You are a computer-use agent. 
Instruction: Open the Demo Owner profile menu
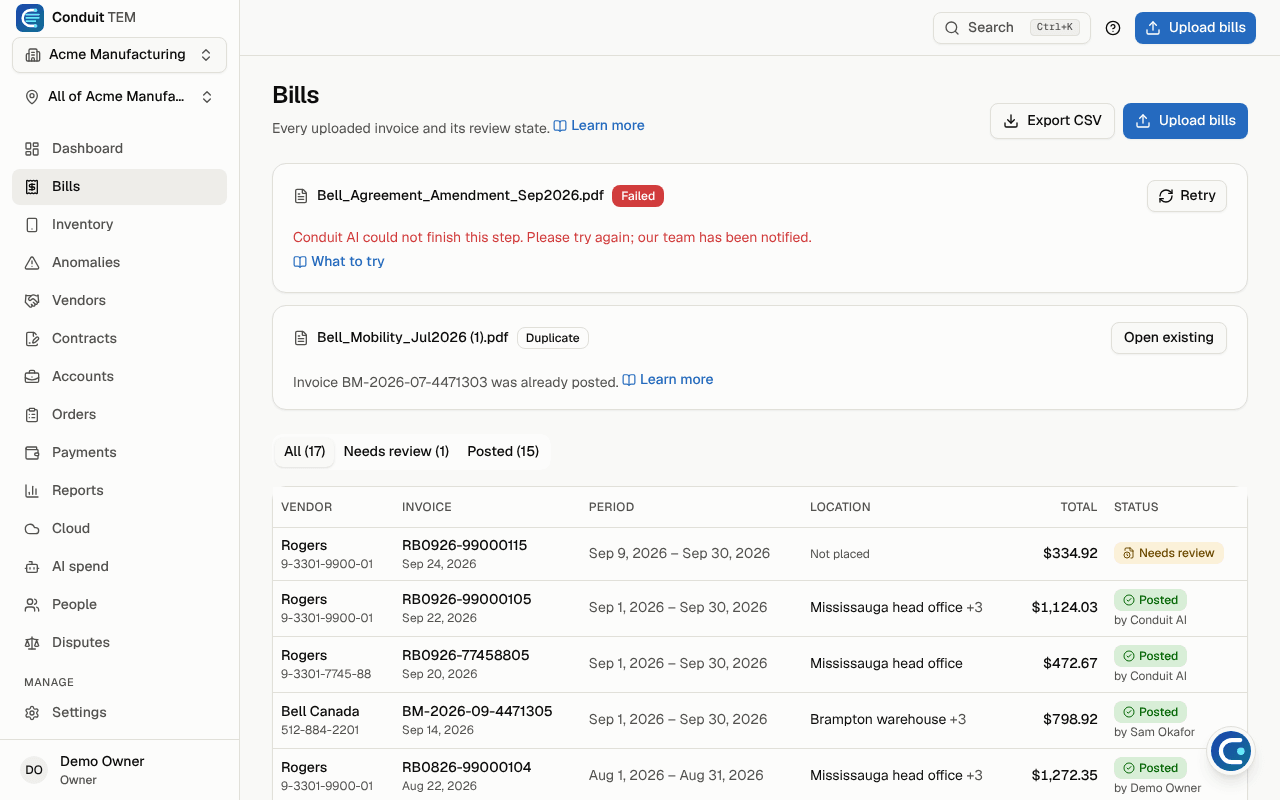(119, 770)
